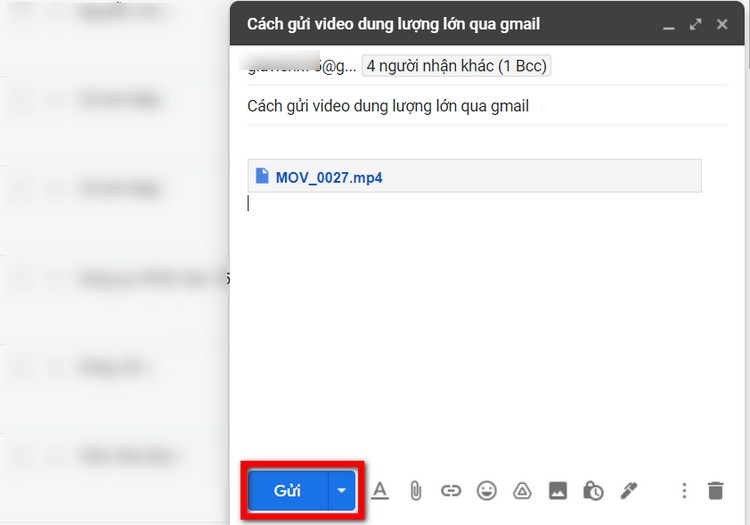750x525 pixels.
Task: Expand the 4 người nhận khác recipients chip
Action: coord(456,66)
